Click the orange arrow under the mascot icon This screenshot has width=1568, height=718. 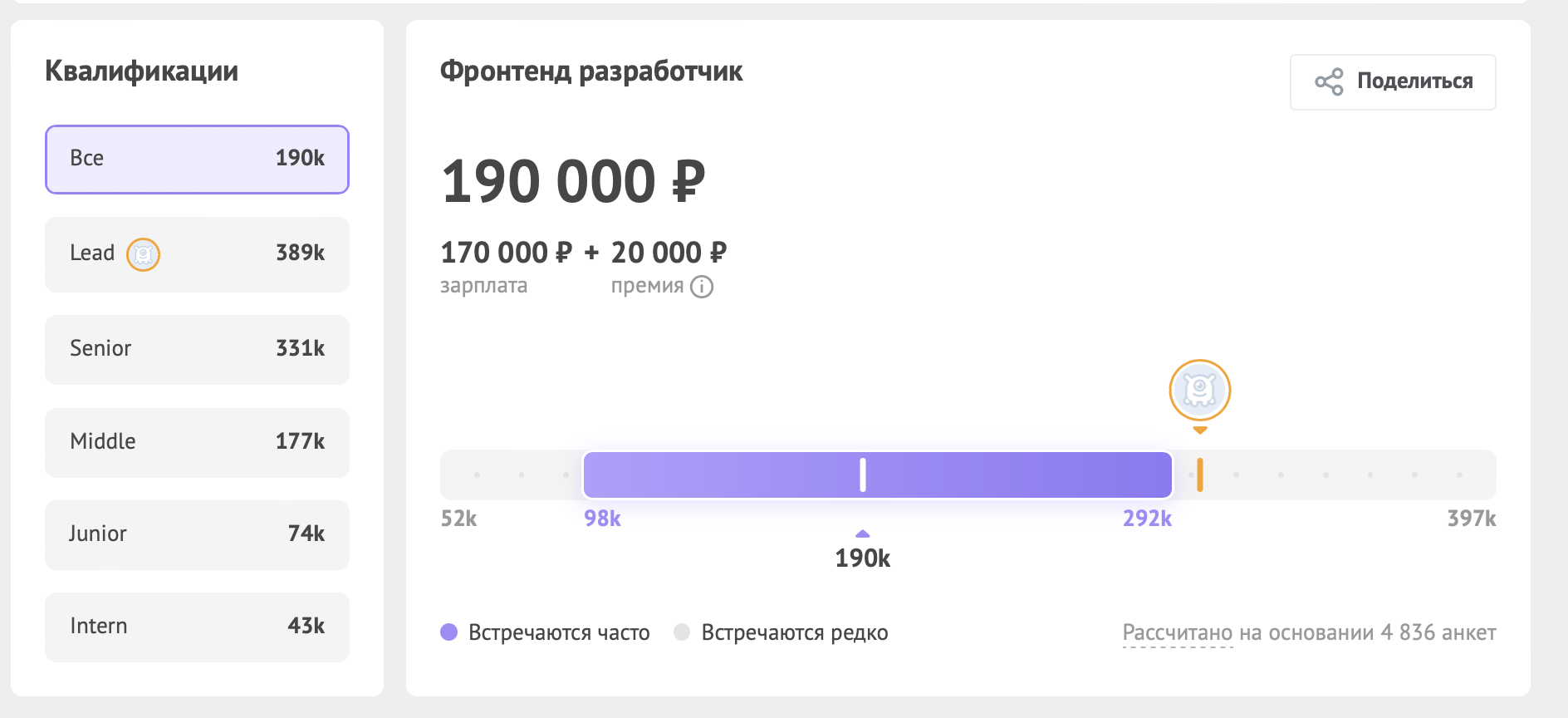click(1199, 431)
